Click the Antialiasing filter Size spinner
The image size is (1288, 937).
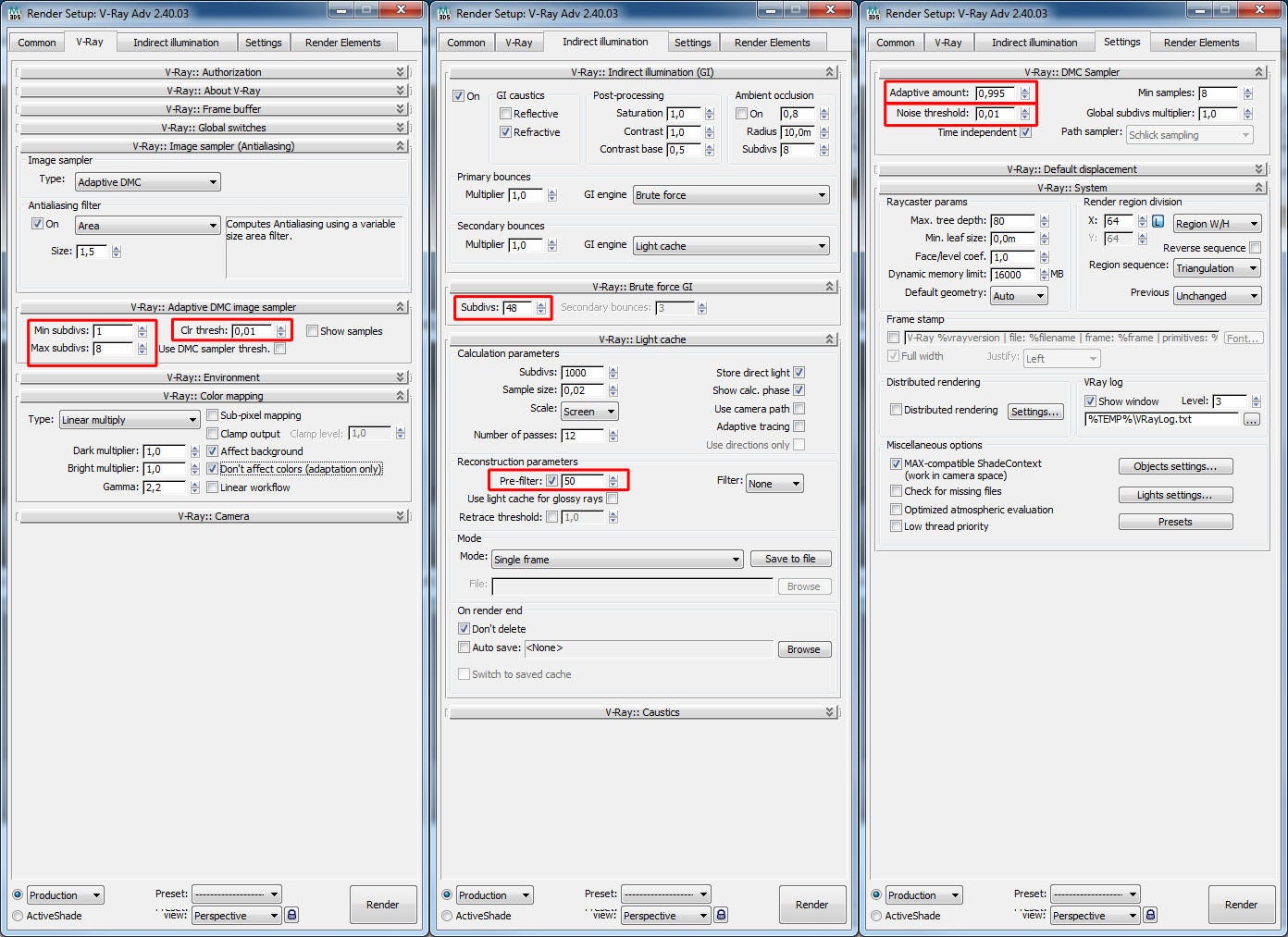point(116,252)
